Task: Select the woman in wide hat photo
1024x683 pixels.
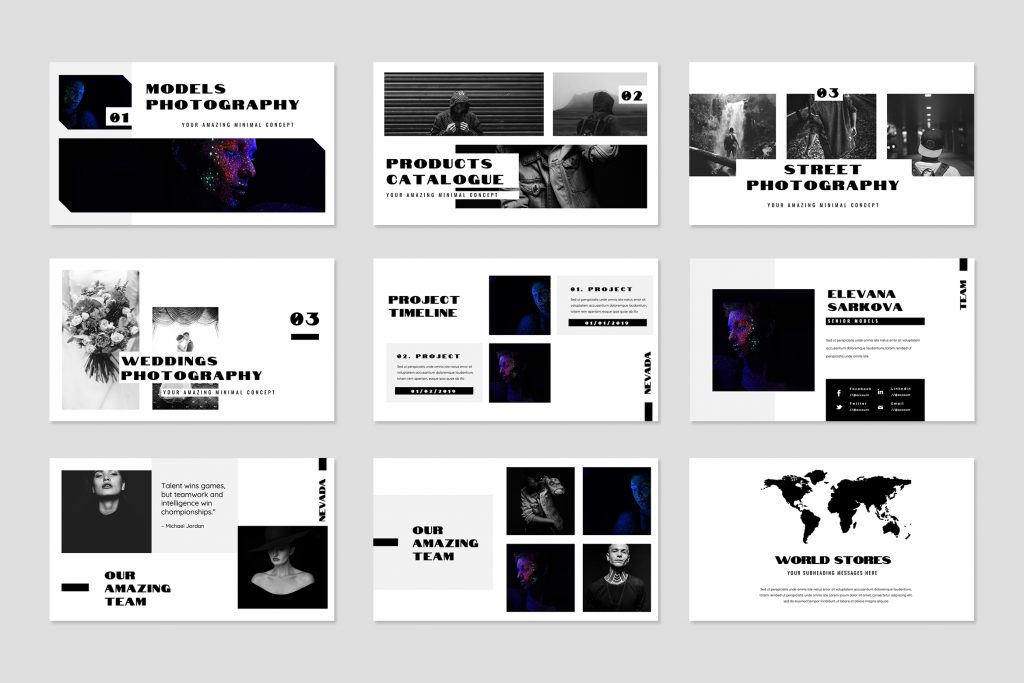Action: coord(283,567)
